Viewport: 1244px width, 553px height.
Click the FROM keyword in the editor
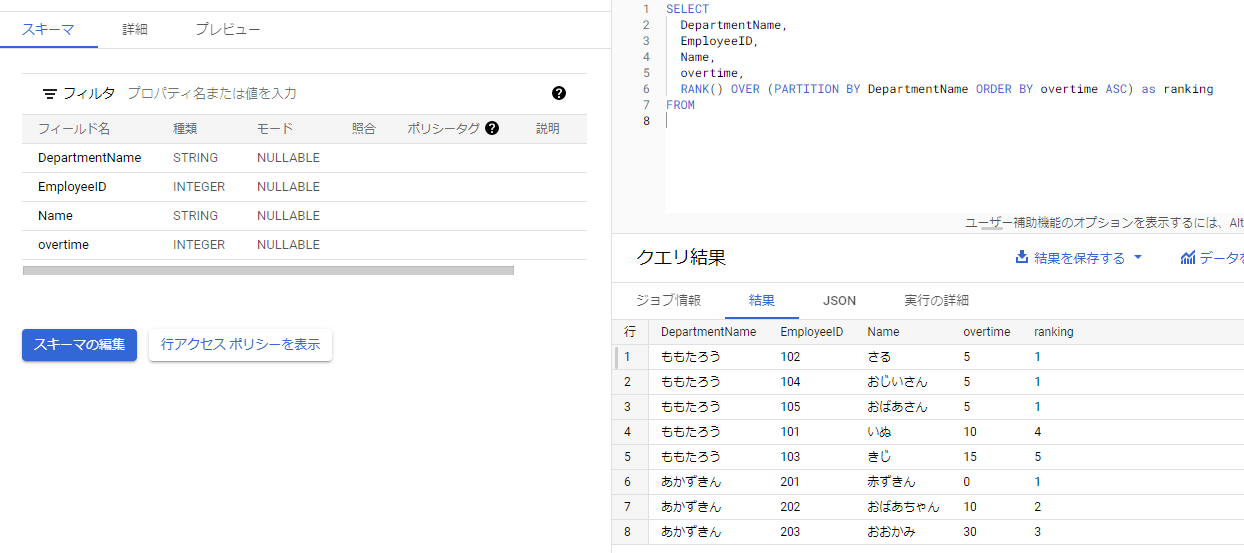tap(680, 104)
